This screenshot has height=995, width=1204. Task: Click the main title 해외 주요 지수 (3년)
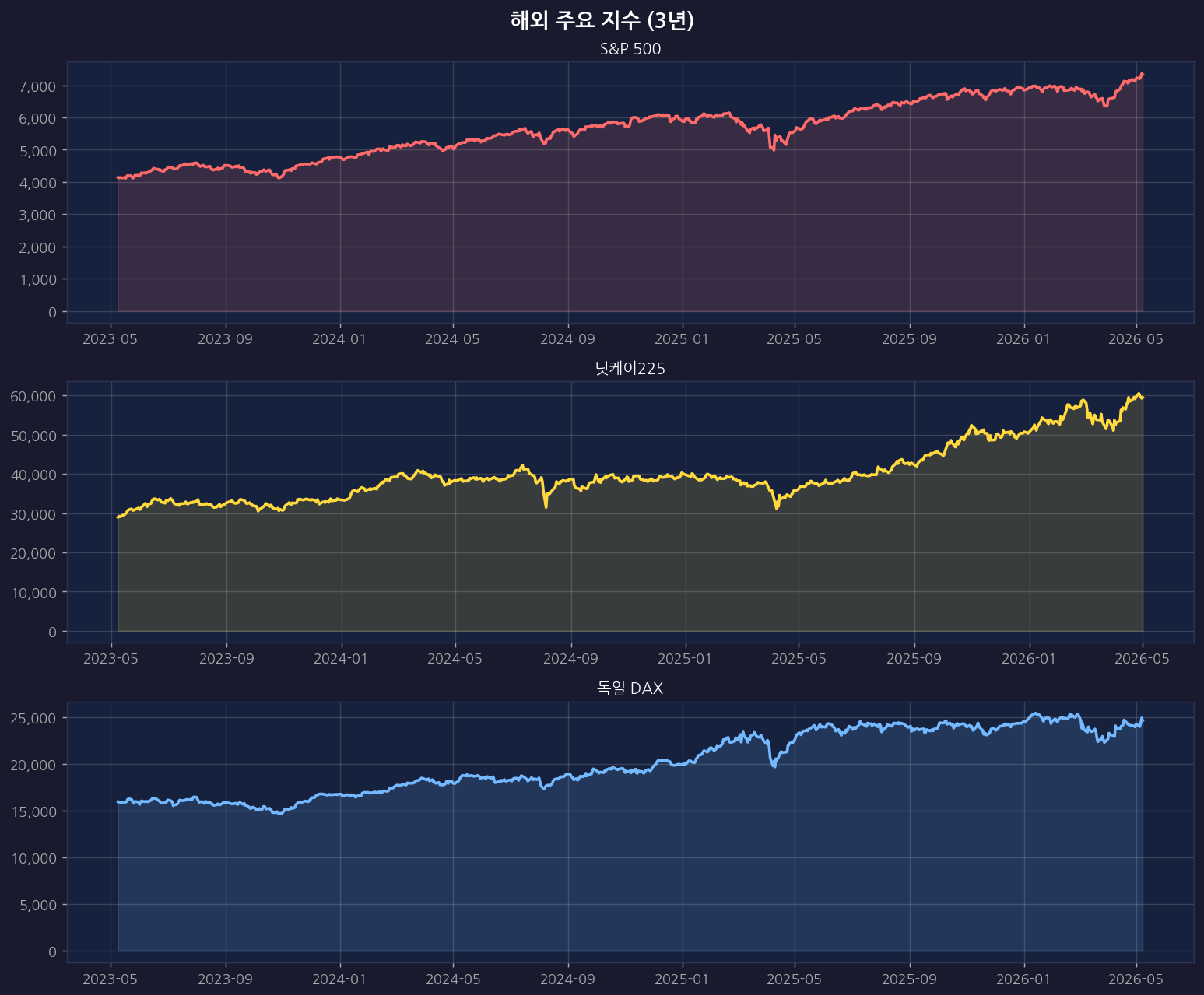[x=602, y=20]
